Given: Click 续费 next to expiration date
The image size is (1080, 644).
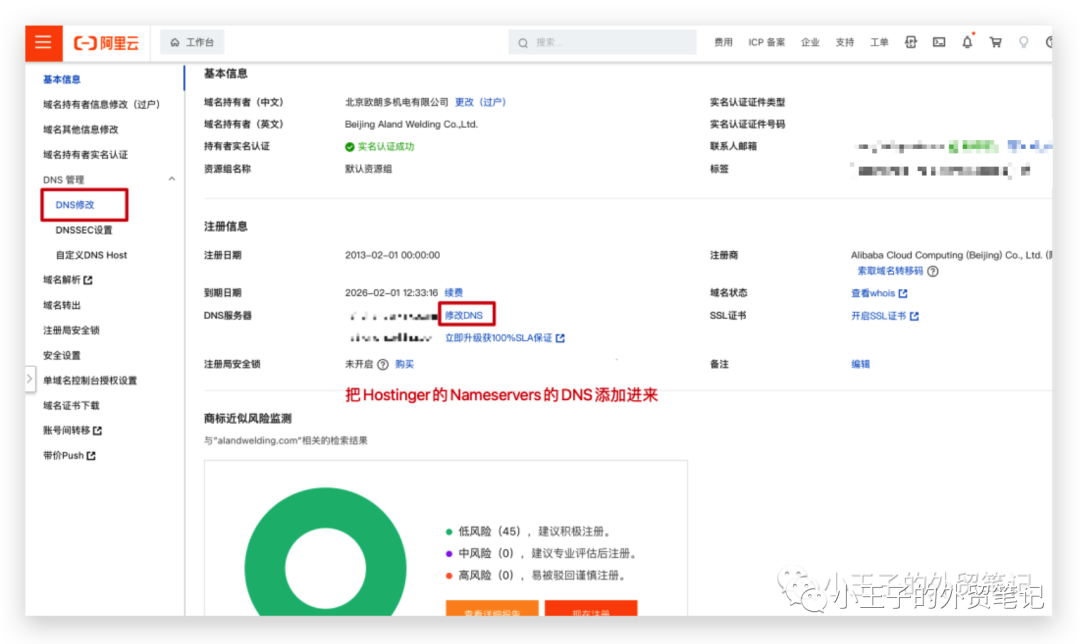Looking at the screenshot, I should coord(454,293).
